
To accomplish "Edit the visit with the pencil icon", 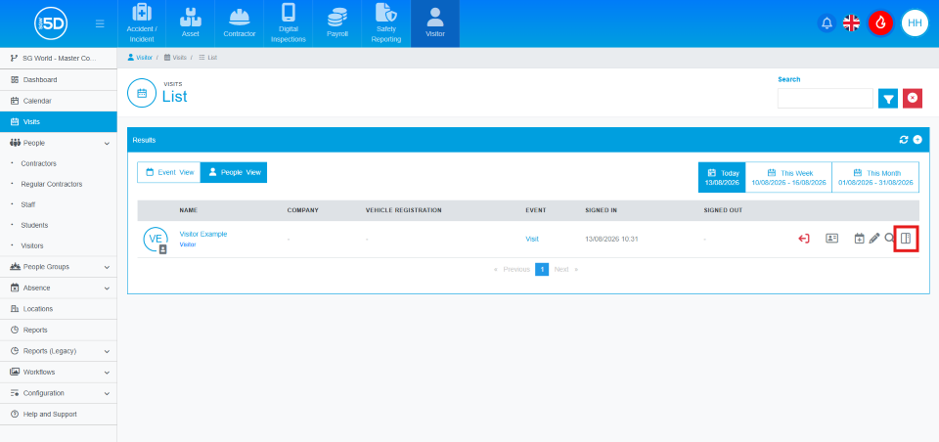I will coord(874,238).
